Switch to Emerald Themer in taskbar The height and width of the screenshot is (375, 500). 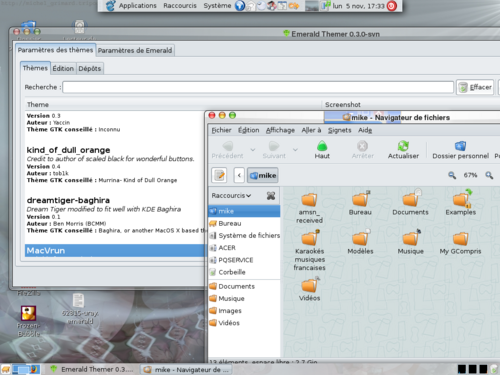91,369
